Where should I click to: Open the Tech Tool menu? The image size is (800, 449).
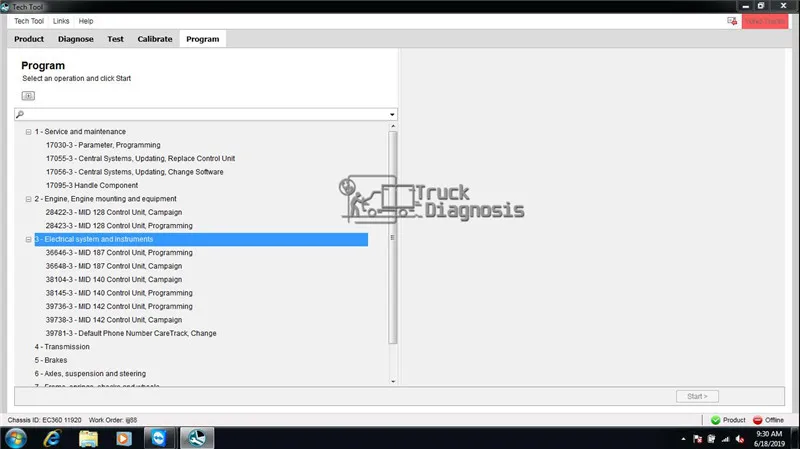[x=29, y=21]
